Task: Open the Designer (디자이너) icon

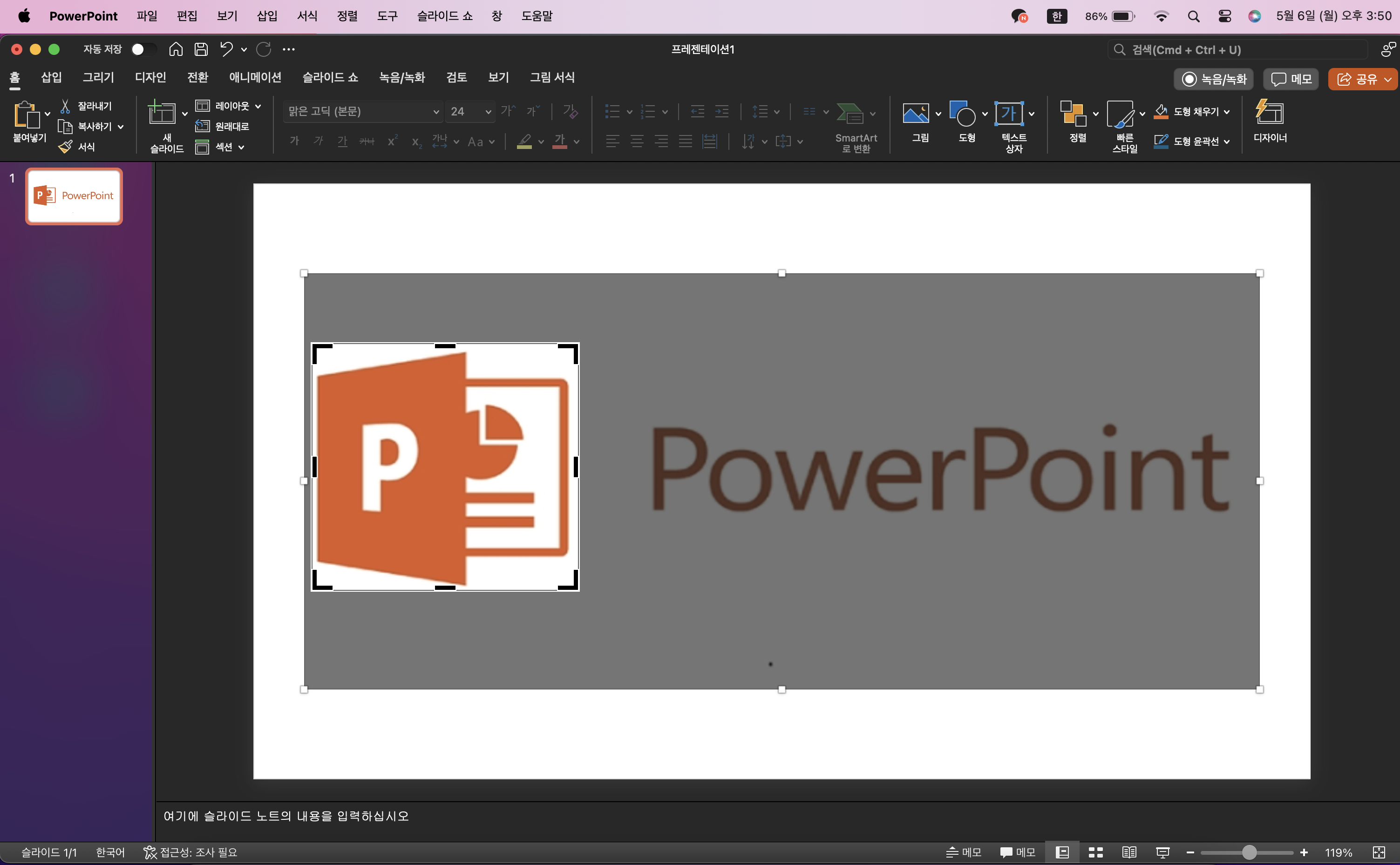Action: [1270, 112]
